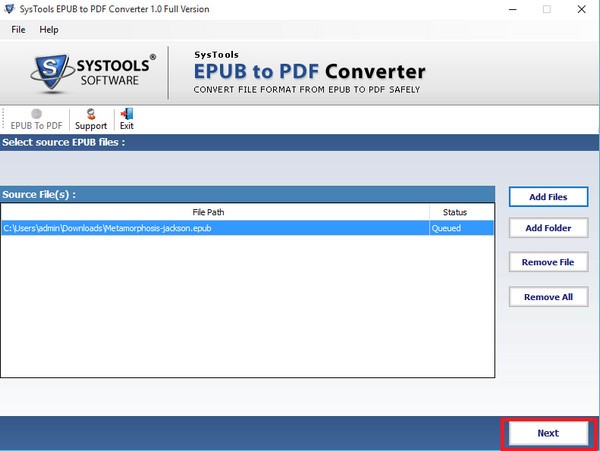Click the Remove File button
Image resolution: width=600 pixels, height=451 pixels.
[548, 262]
